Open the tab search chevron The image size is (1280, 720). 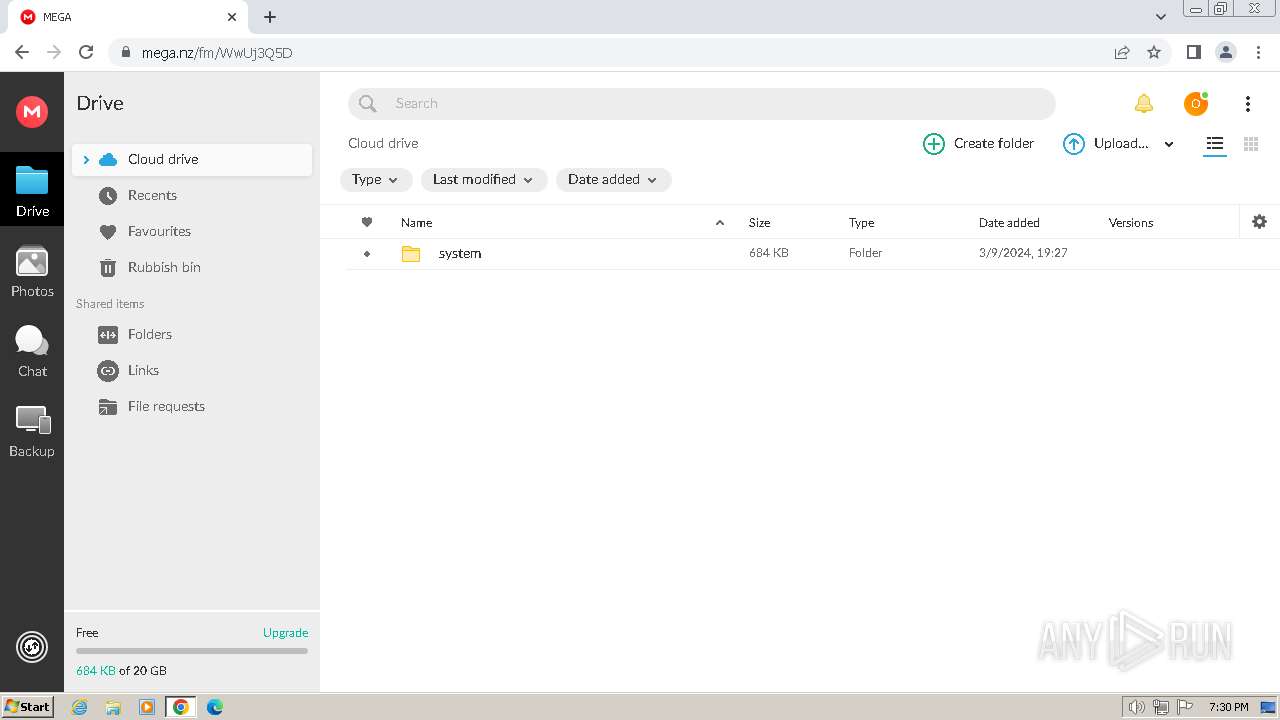click(1160, 17)
